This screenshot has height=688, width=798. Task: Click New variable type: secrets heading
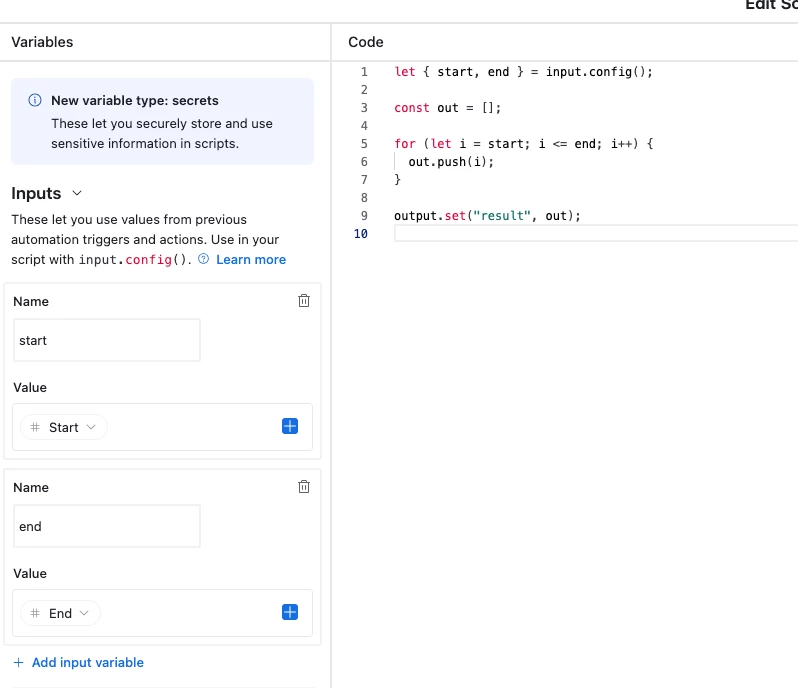(x=135, y=101)
